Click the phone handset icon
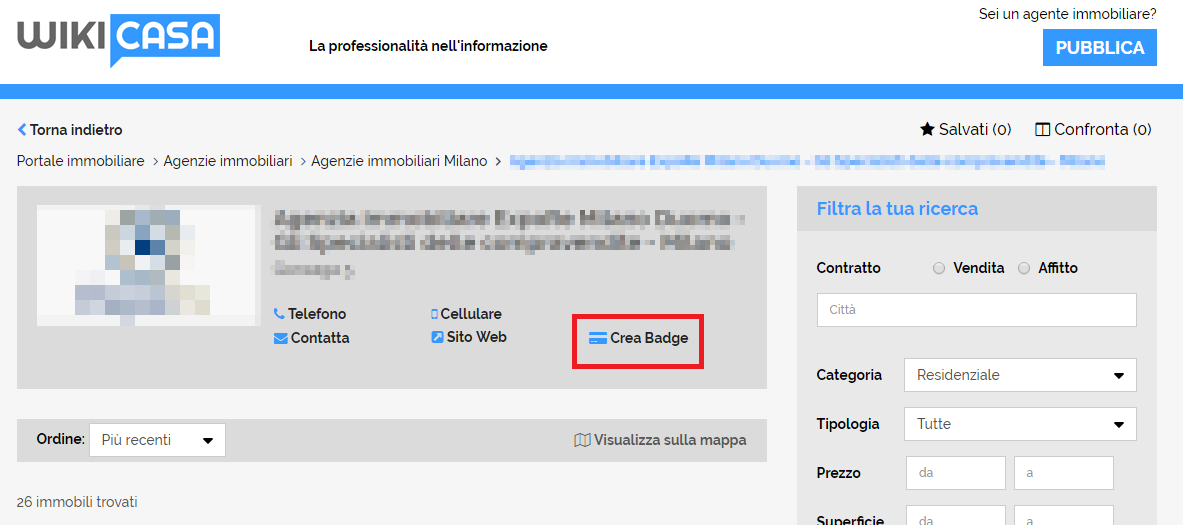The image size is (1183, 525). (279, 314)
